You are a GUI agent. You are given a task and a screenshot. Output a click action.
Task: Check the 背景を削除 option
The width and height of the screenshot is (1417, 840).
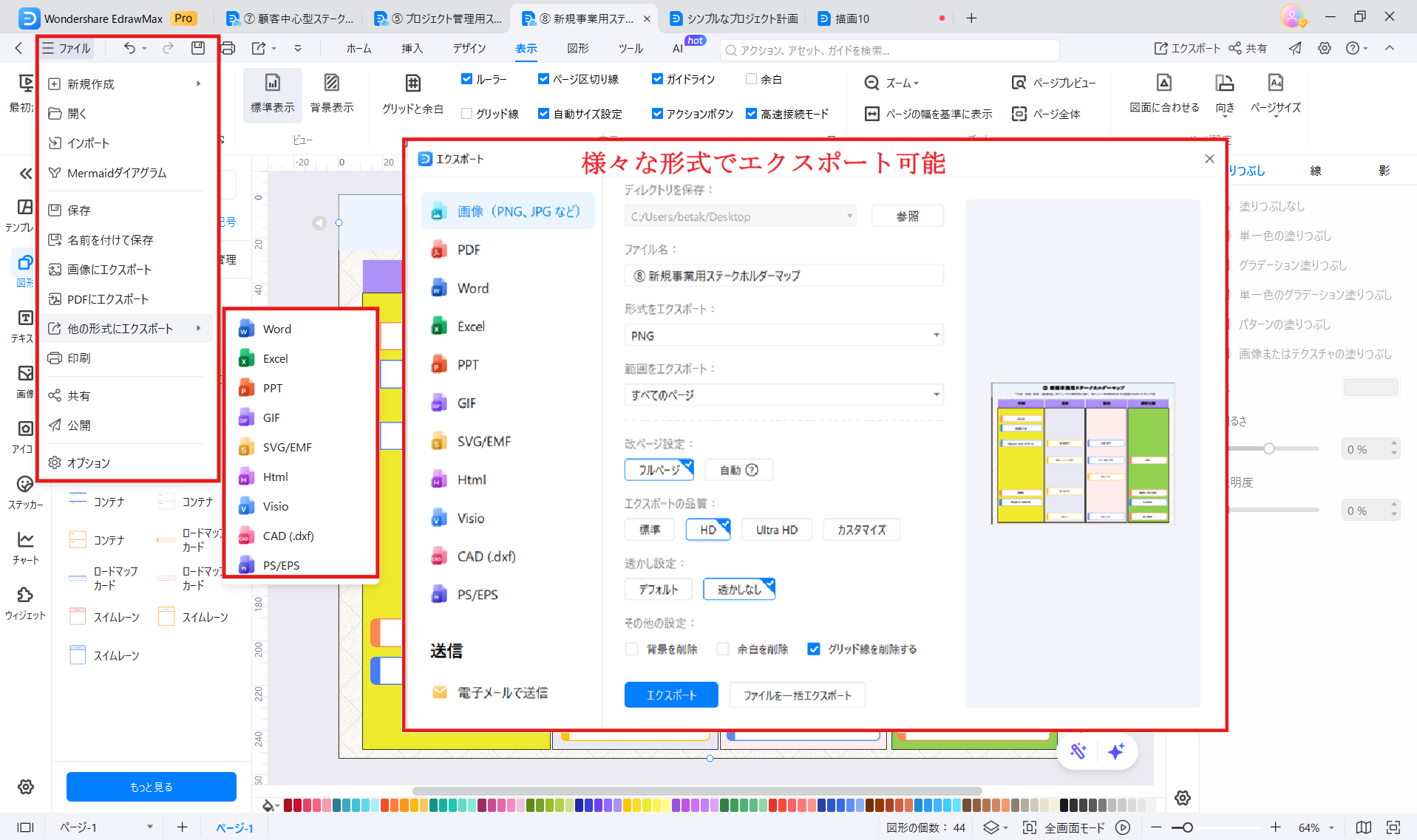[x=631, y=649]
